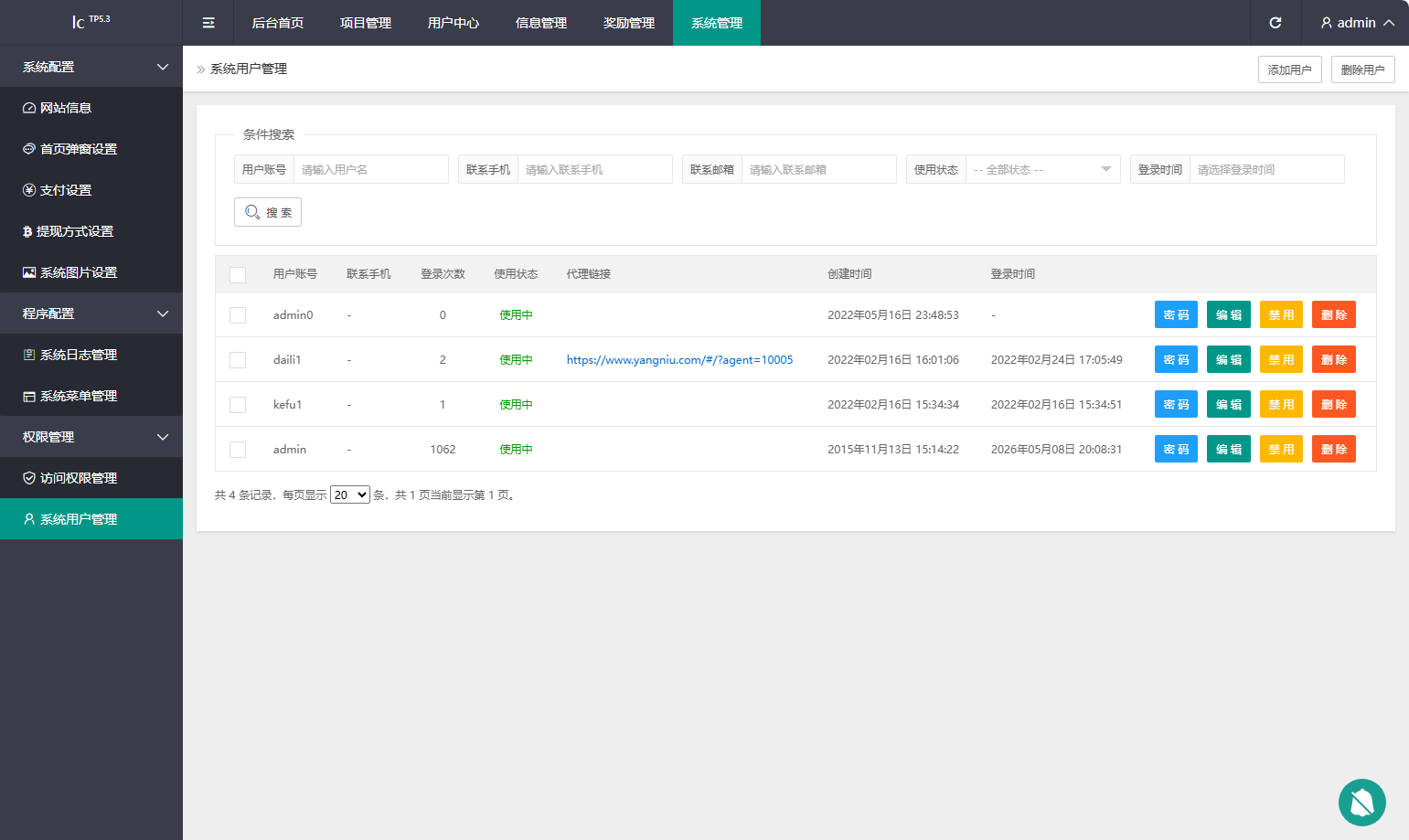Open 提现方式设置 in the sidebar
The width and height of the screenshot is (1409, 840).
pos(91,231)
